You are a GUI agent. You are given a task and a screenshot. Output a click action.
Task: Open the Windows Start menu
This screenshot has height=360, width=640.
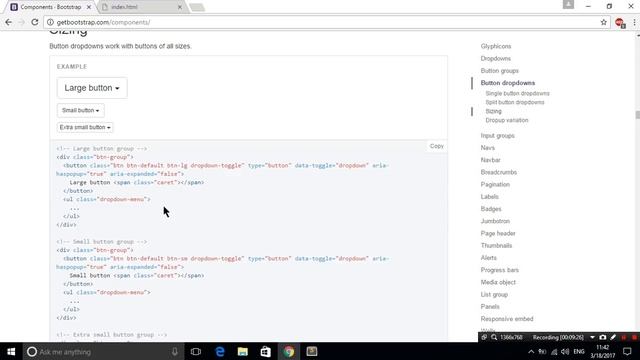tap(11, 351)
